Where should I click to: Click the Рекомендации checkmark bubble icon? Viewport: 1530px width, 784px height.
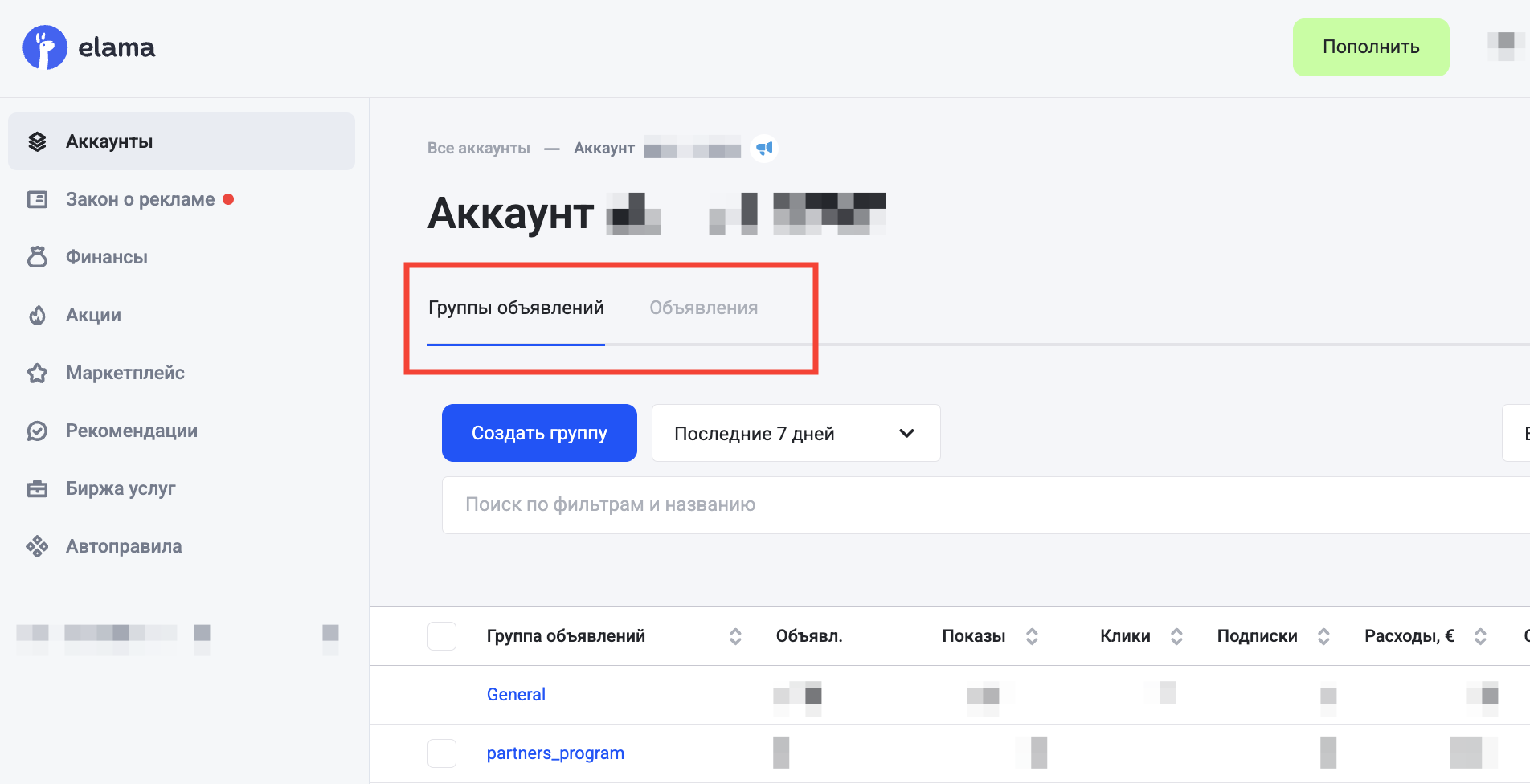pyautogui.click(x=37, y=431)
